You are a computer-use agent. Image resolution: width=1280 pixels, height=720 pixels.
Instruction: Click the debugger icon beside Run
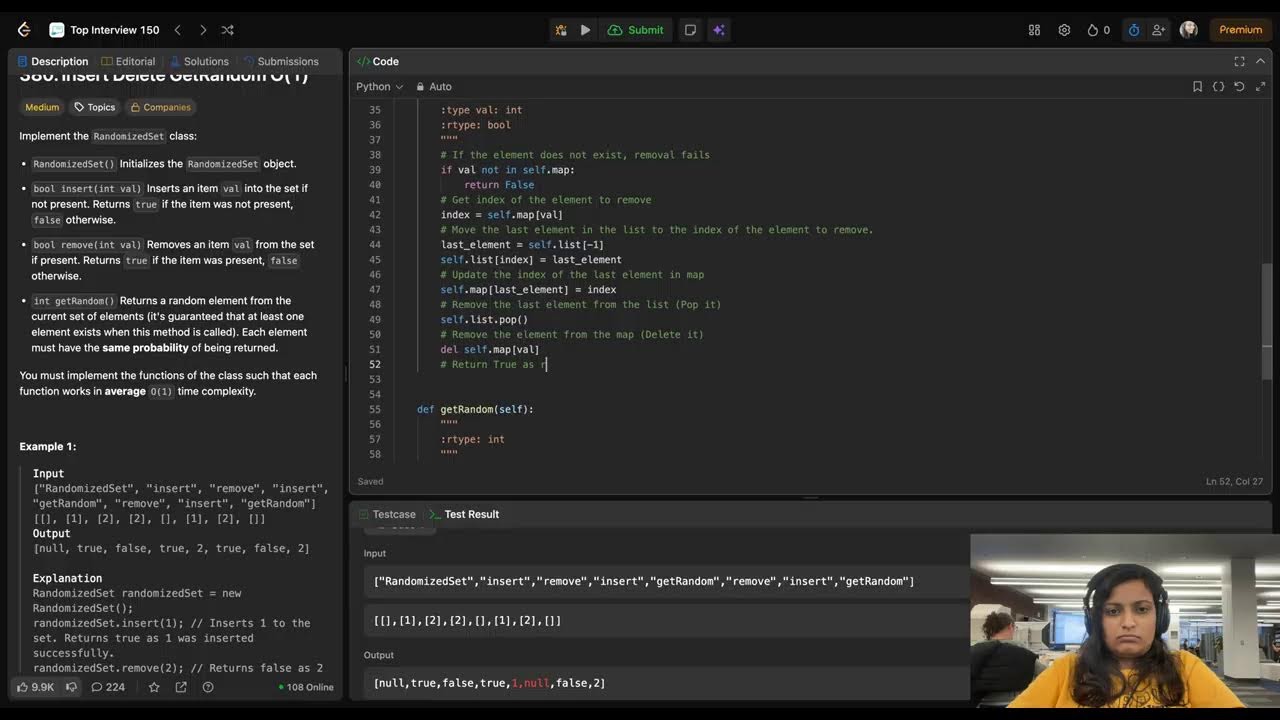pos(561,30)
